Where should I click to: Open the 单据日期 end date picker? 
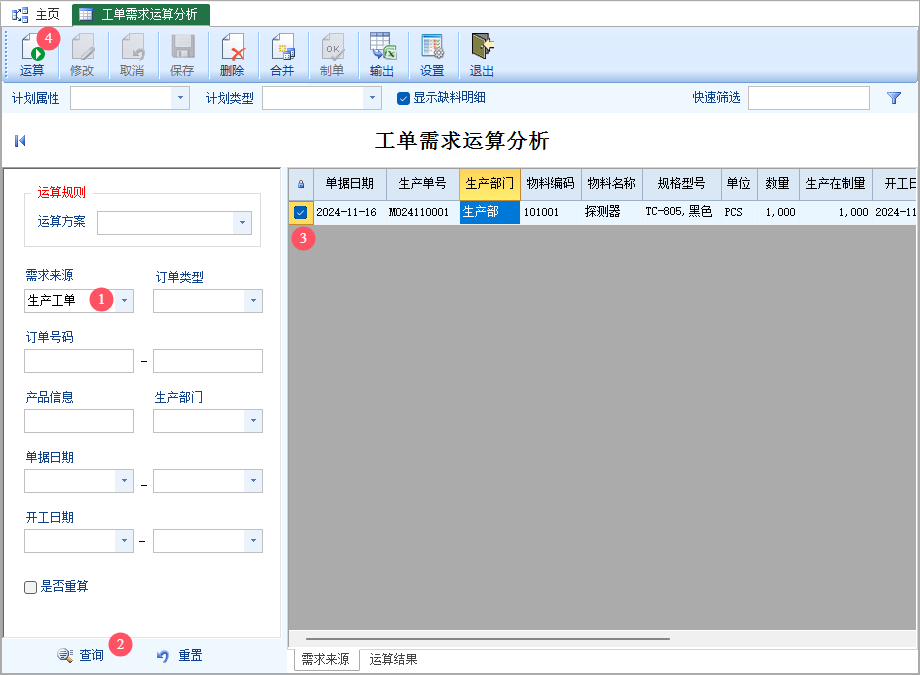(253, 481)
